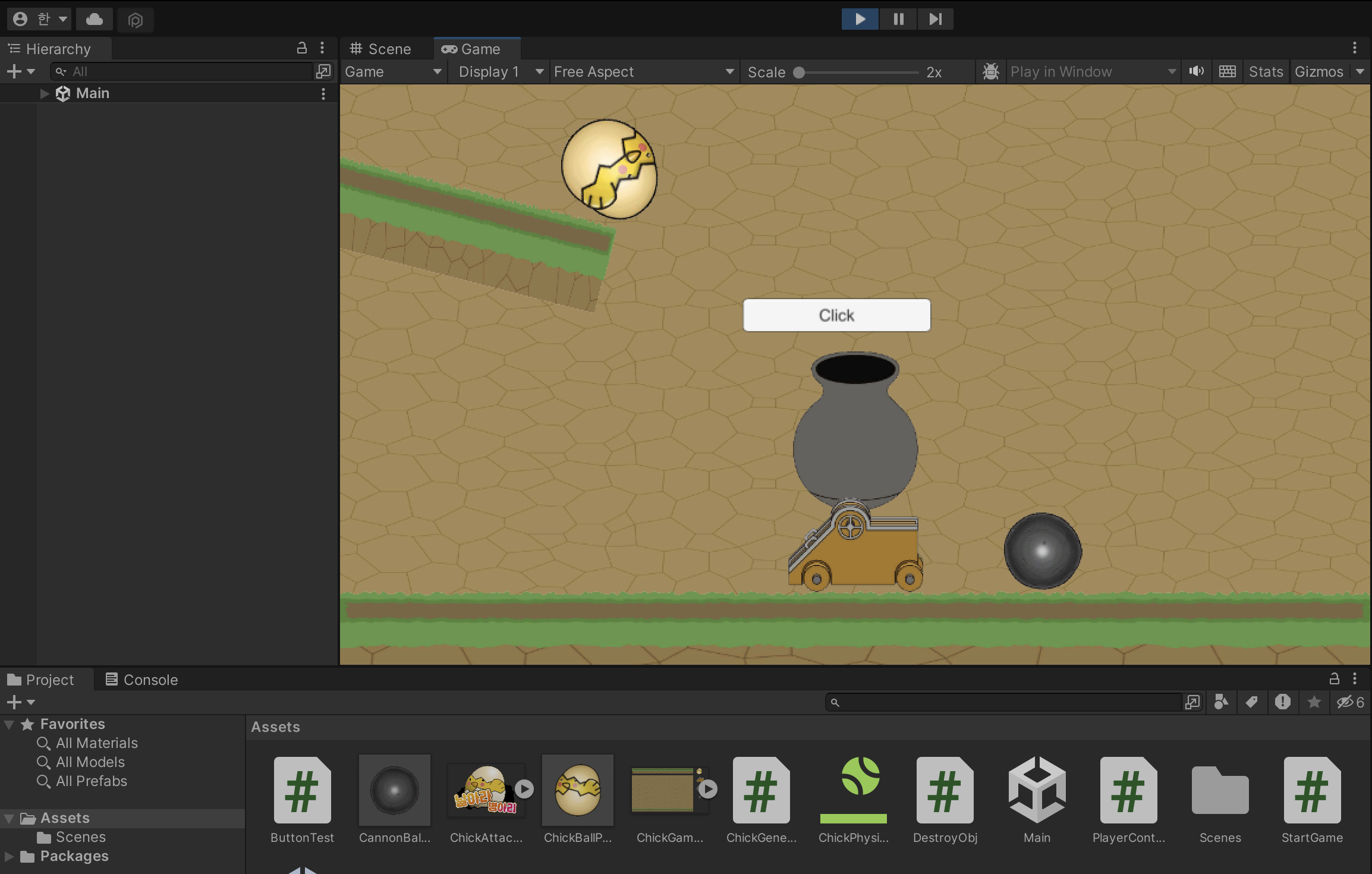
Task: Click the Frame Debugger bug icon
Action: tap(991, 72)
